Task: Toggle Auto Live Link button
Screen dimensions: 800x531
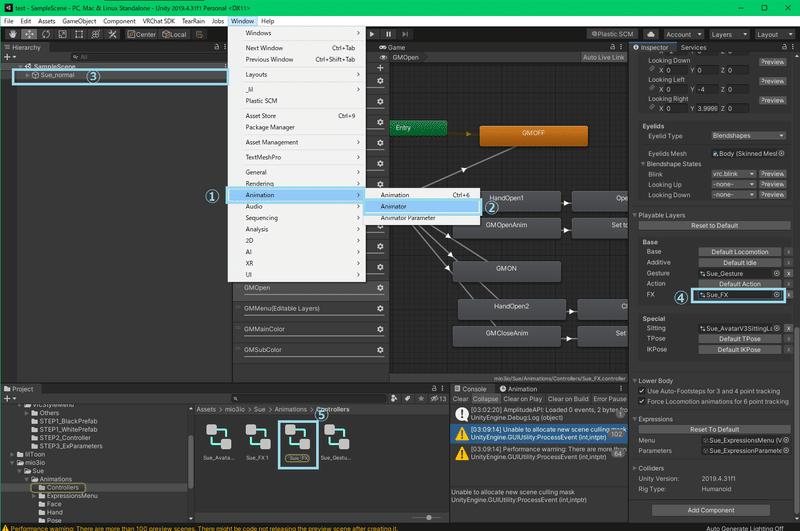Action: [604, 57]
